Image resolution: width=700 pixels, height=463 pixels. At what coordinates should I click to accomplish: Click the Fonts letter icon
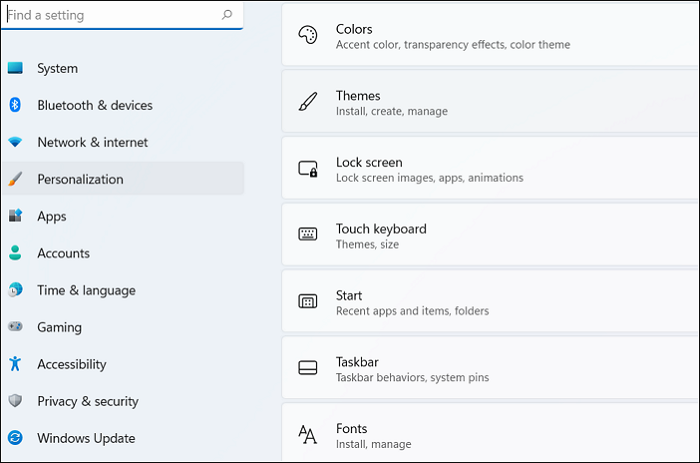coord(308,435)
